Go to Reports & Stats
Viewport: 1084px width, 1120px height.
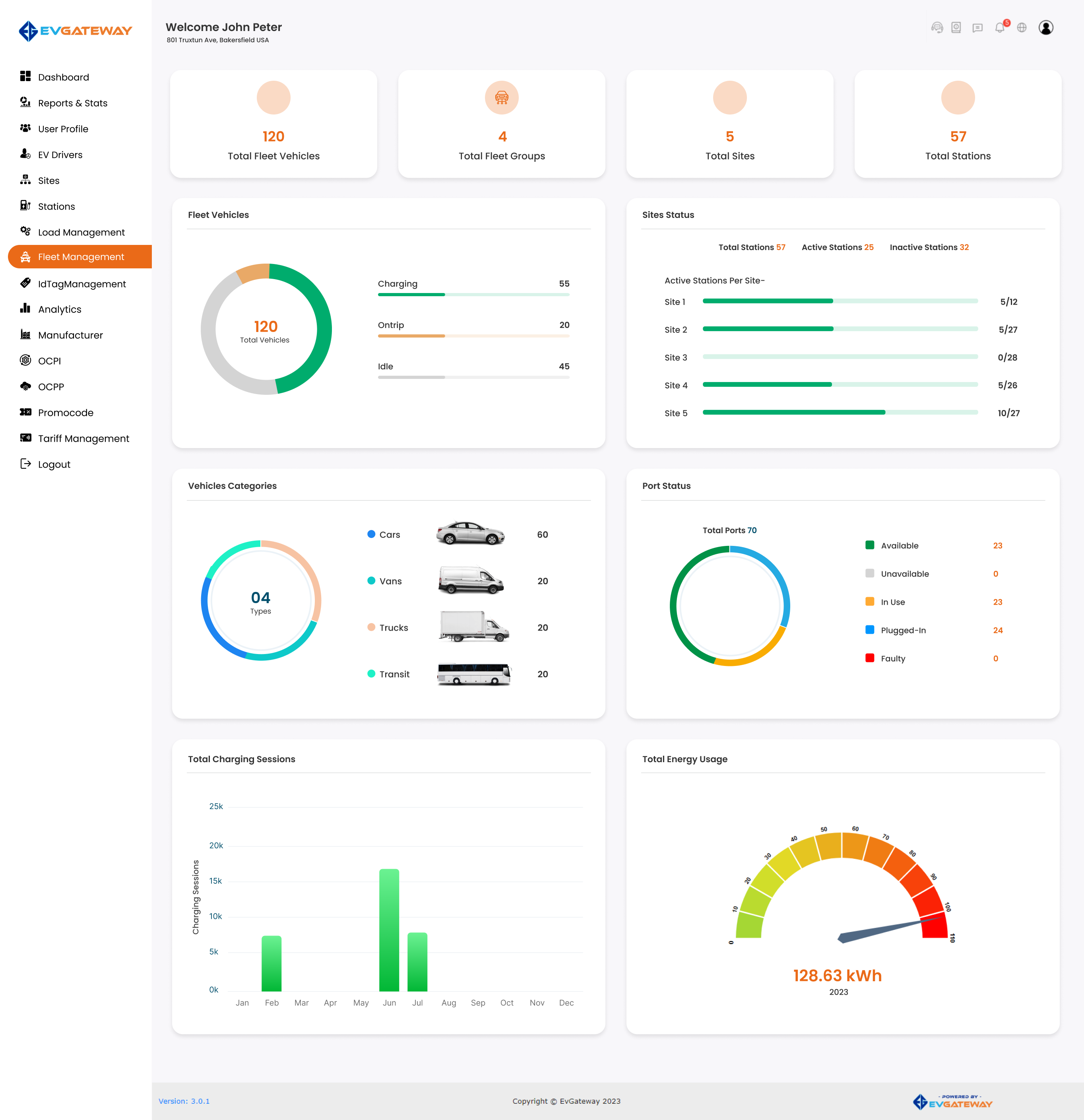click(73, 103)
